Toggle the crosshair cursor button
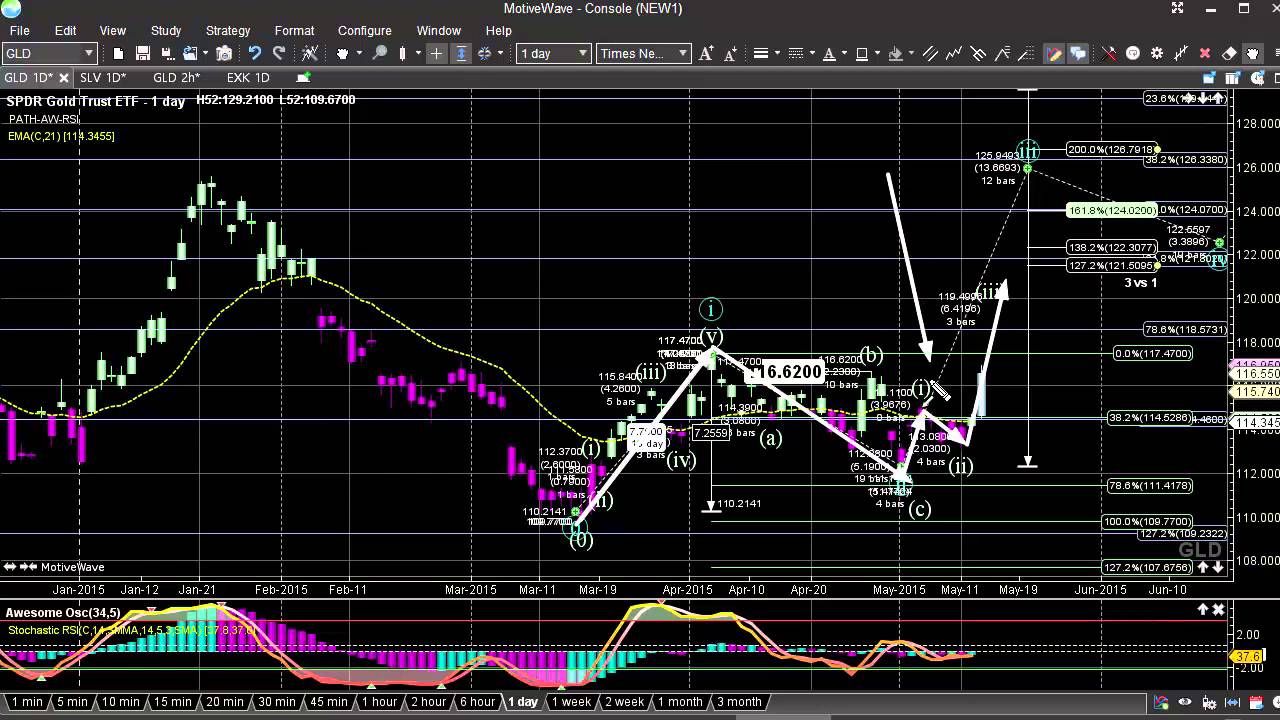 [436, 53]
